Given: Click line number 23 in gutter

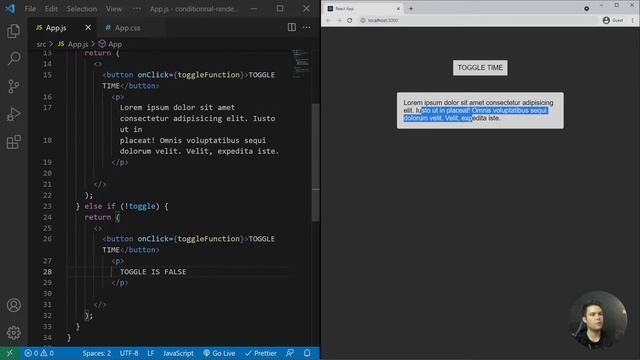Looking at the screenshot, I should pos(47,206).
